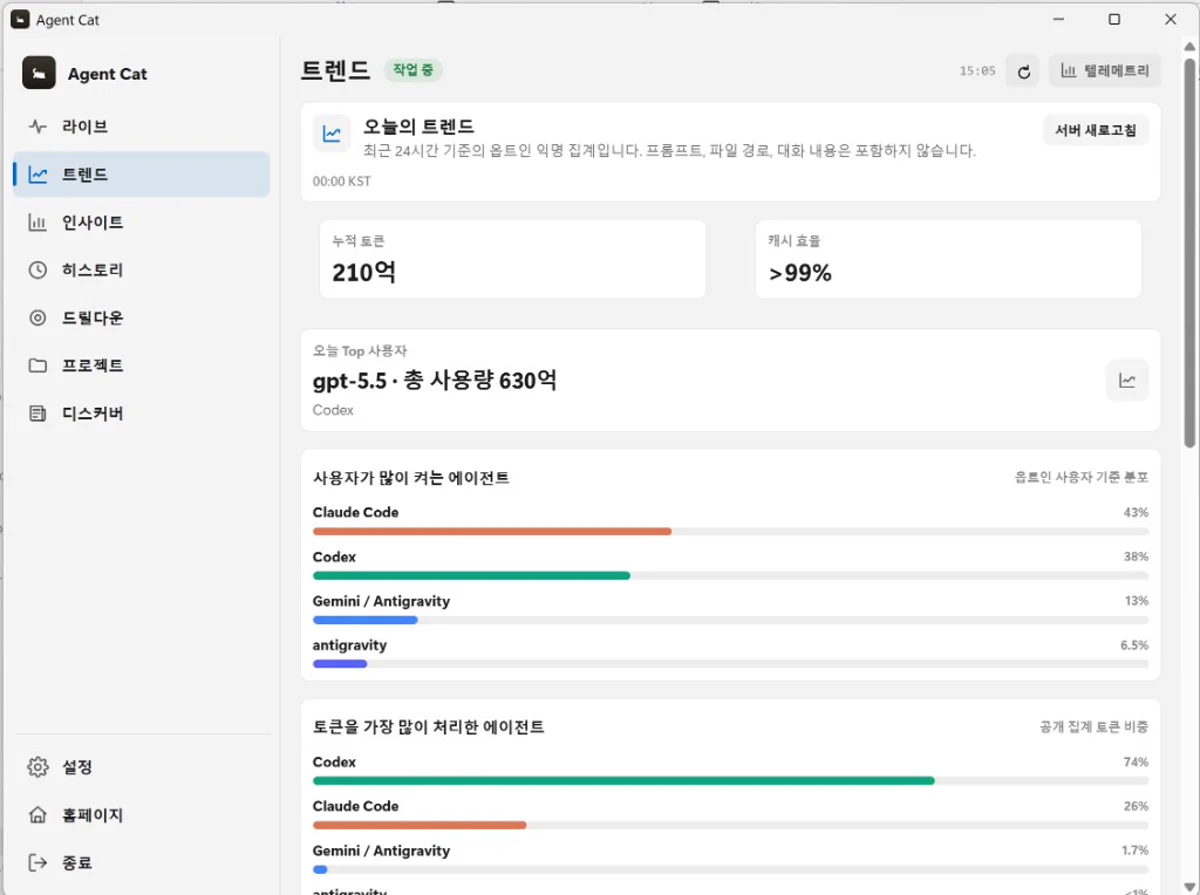Click the 히스토리 clock icon

point(38,270)
